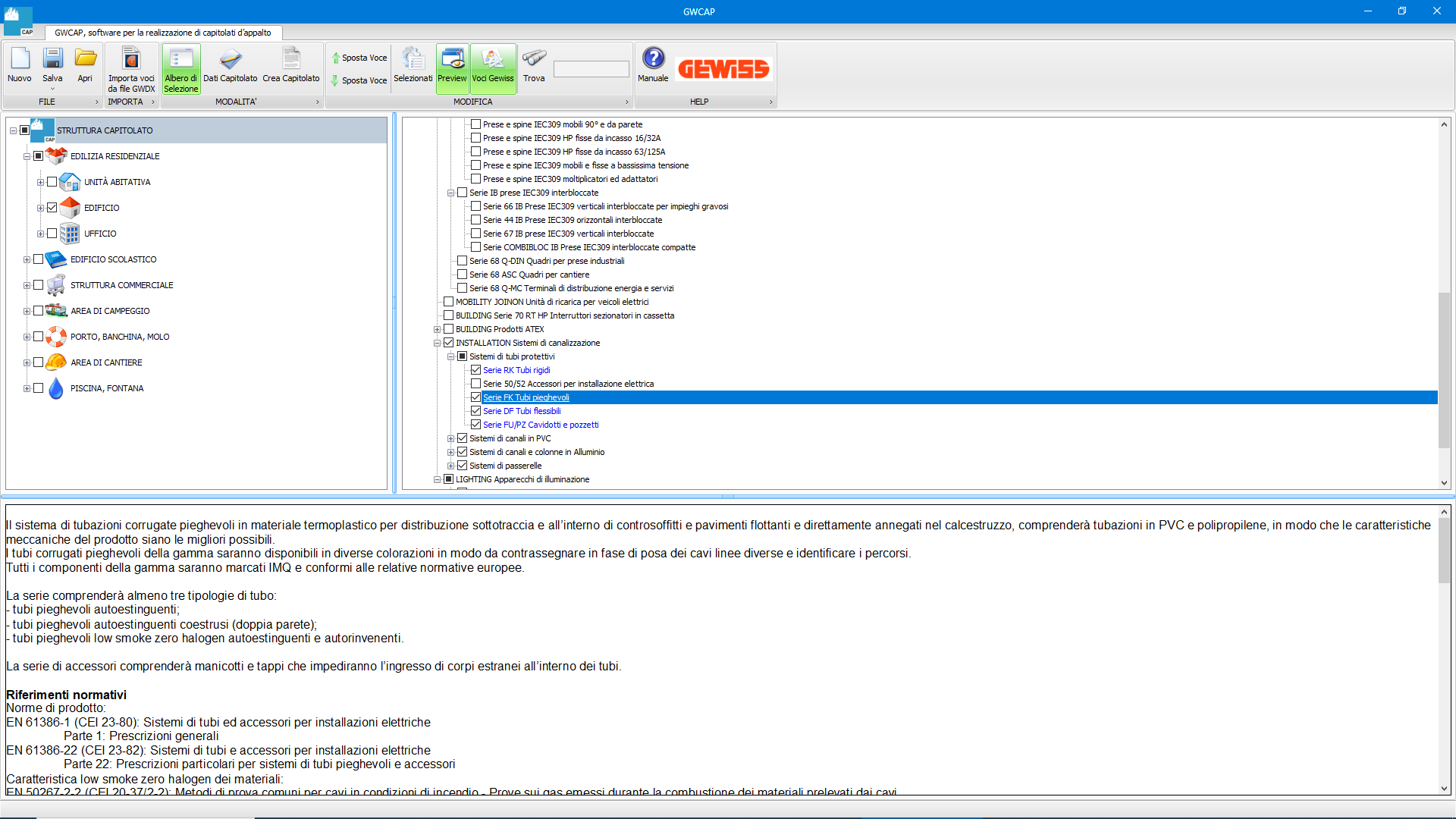Click the Piscina, Fontana water drop icon

56,388
